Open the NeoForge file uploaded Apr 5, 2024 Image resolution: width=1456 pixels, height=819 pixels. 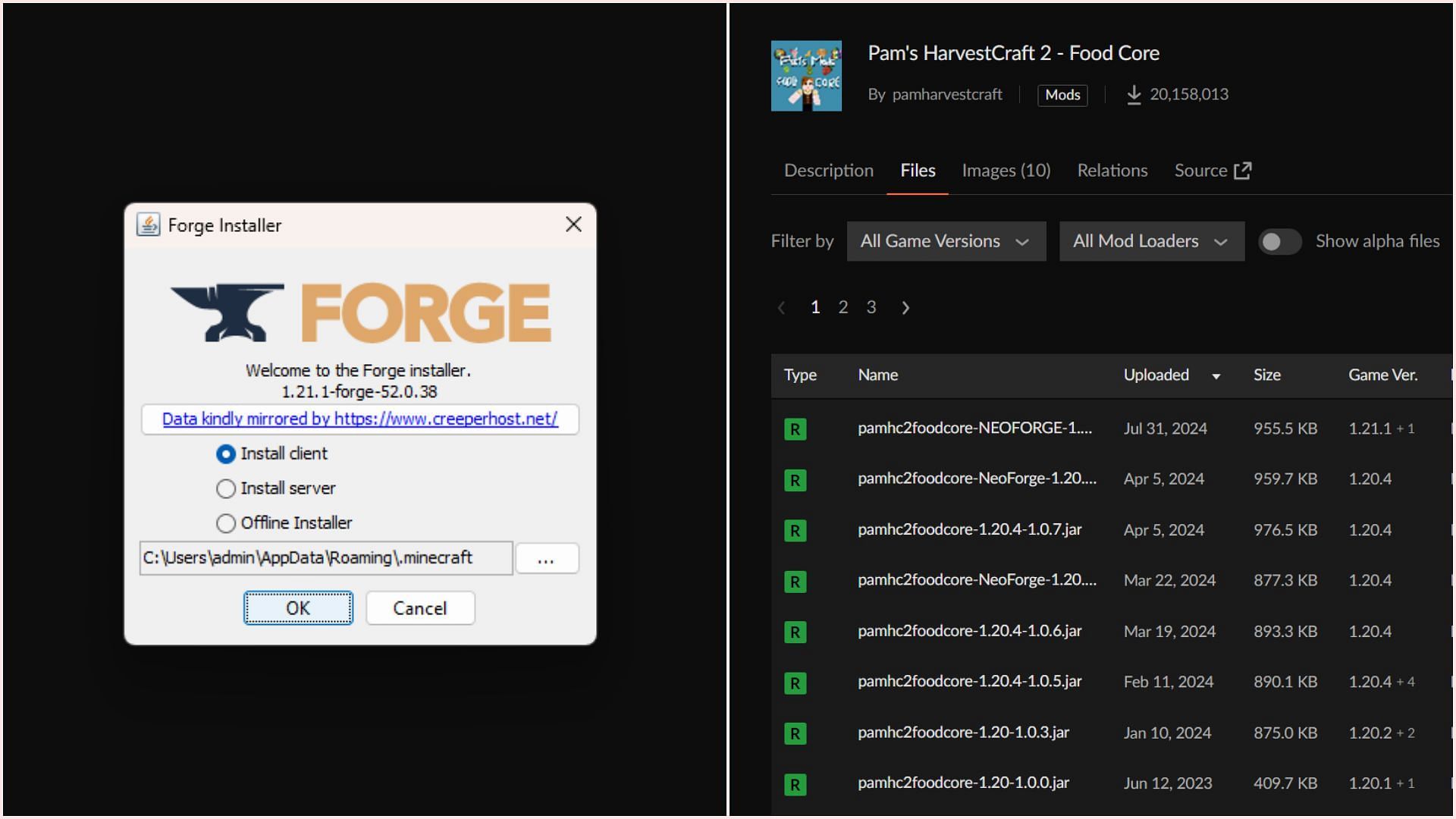(977, 479)
